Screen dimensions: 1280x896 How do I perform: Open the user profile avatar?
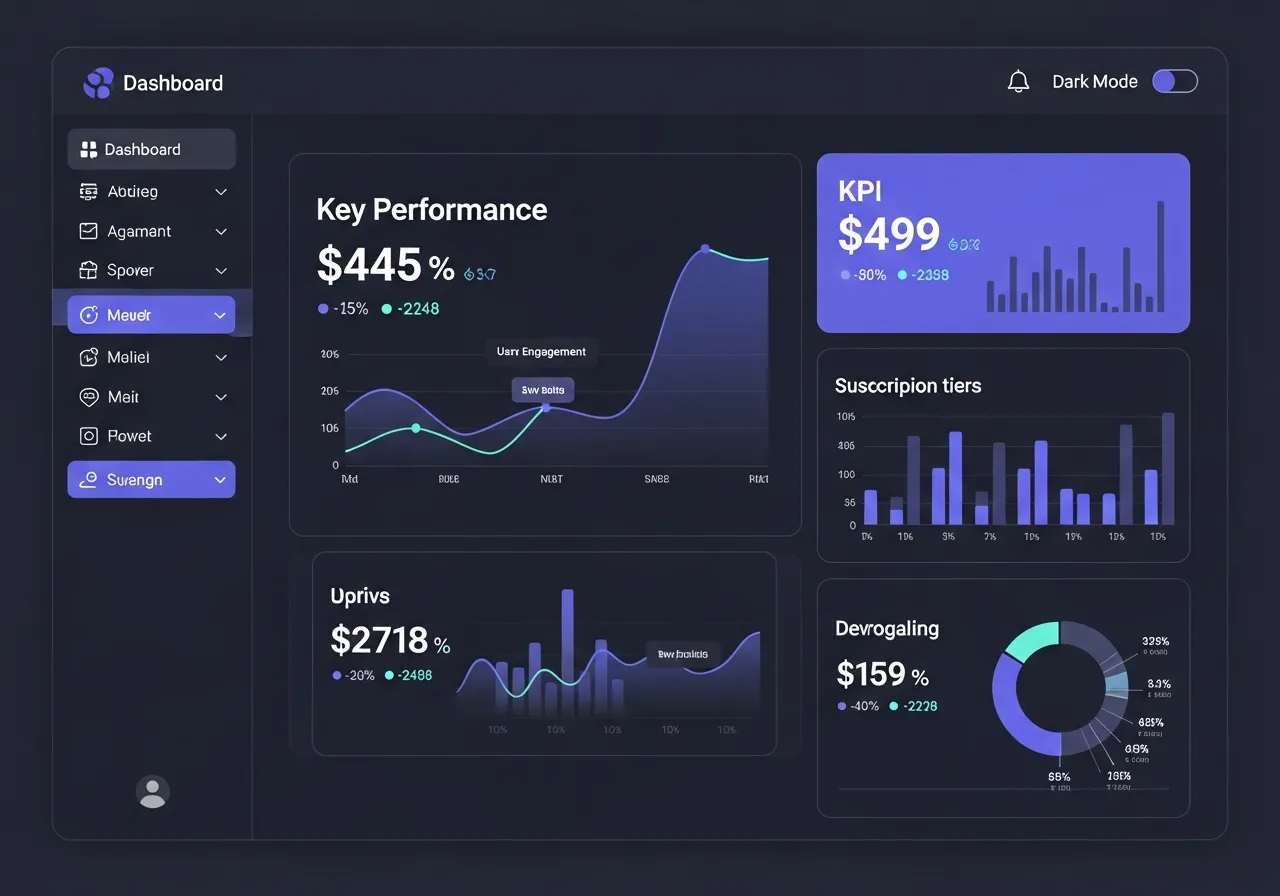click(152, 792)
